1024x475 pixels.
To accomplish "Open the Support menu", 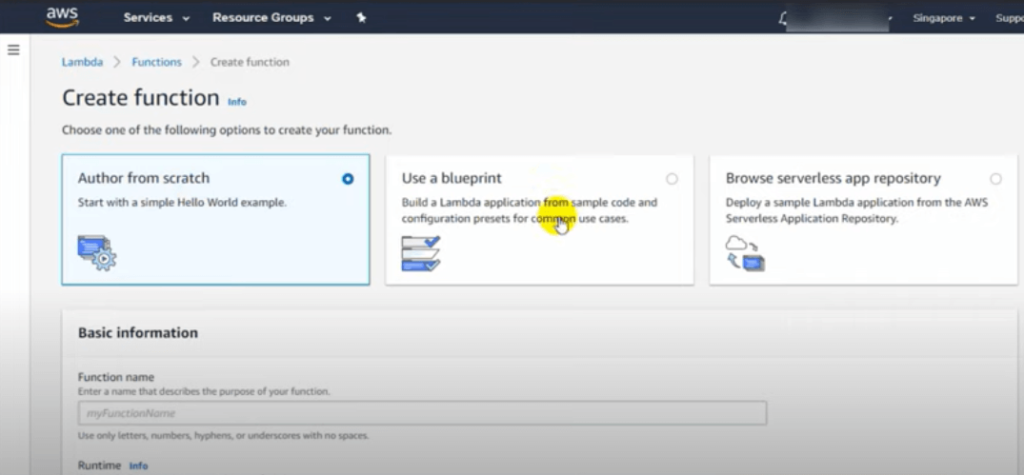I will tap(1009, 18).
